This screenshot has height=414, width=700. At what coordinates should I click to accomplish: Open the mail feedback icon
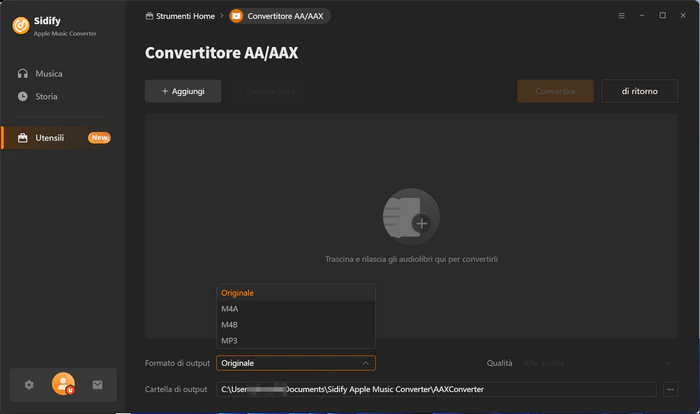coord(97,385)
